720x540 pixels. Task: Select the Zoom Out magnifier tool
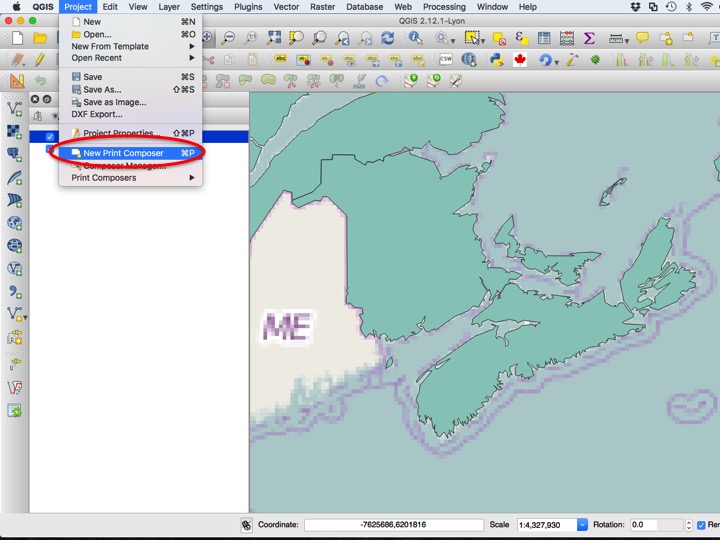[228, 38]
